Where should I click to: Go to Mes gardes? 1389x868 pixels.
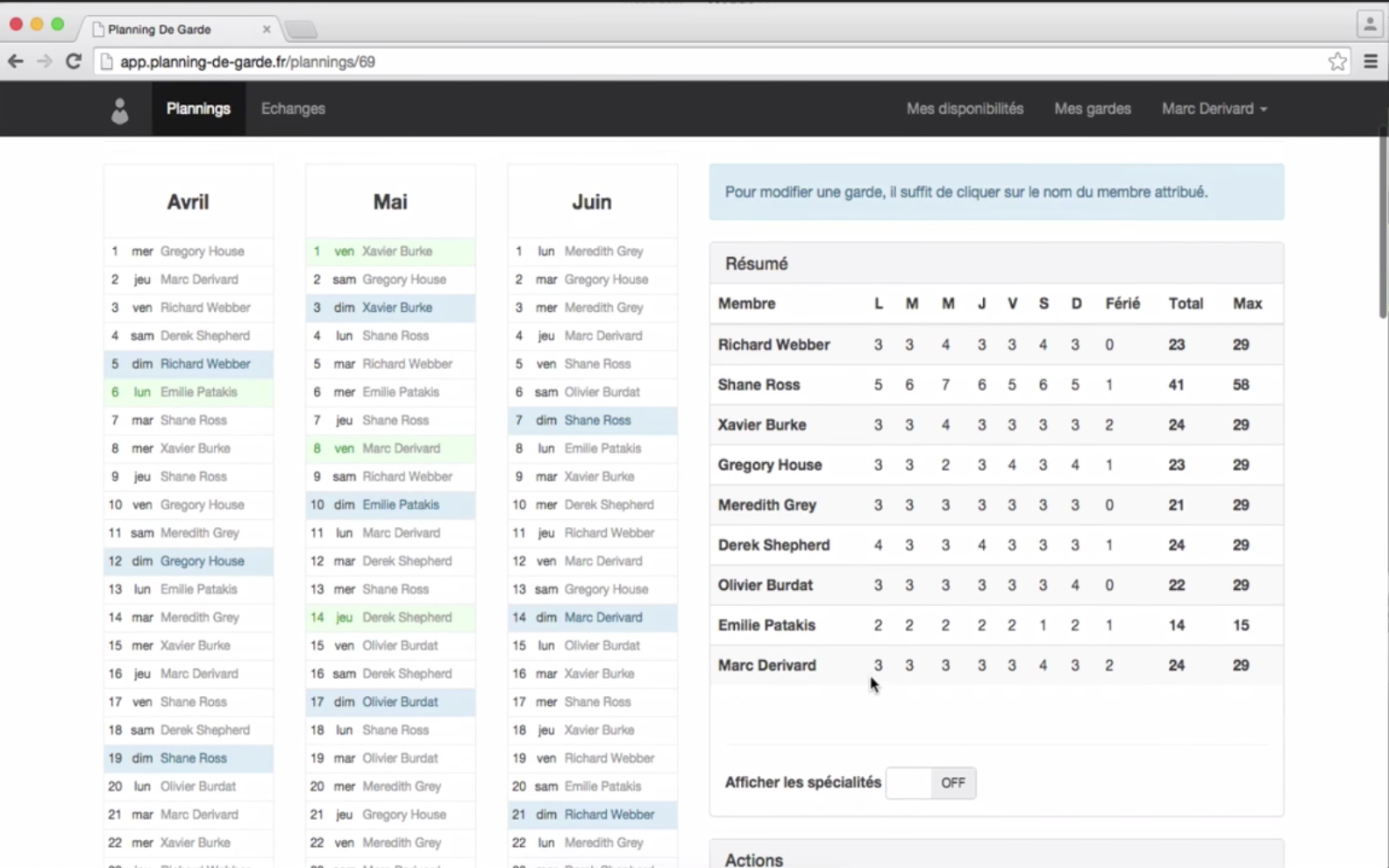click(1093, 109)
